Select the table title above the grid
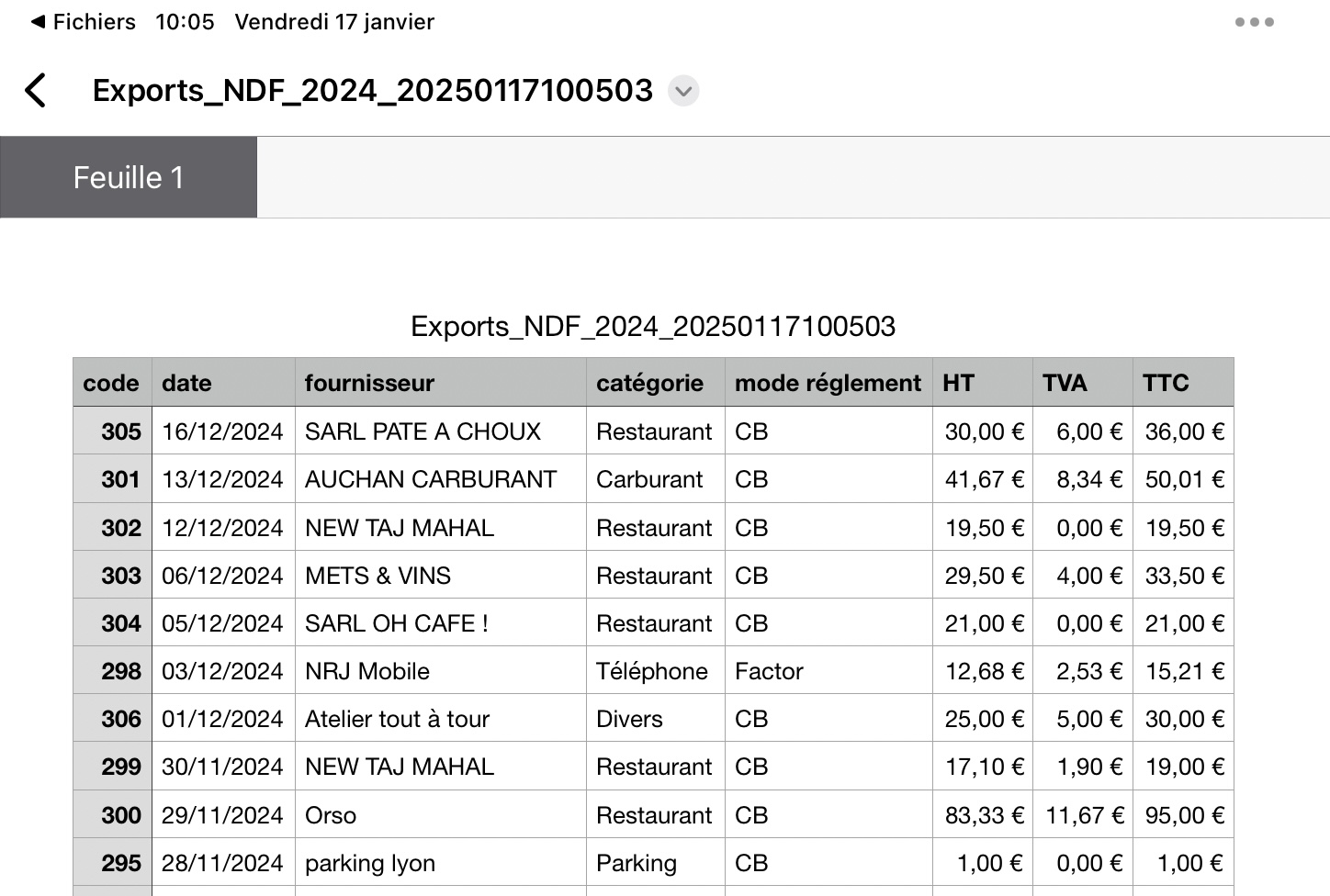 coord(653,326)
